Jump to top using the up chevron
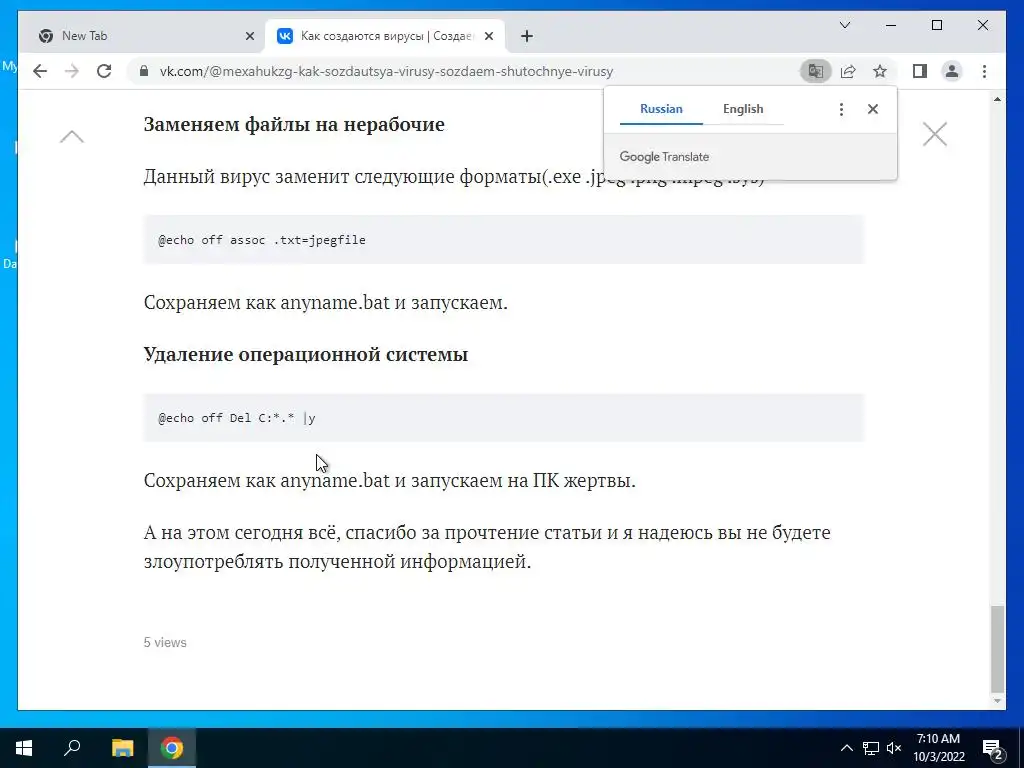 click(x=72, y=136)
